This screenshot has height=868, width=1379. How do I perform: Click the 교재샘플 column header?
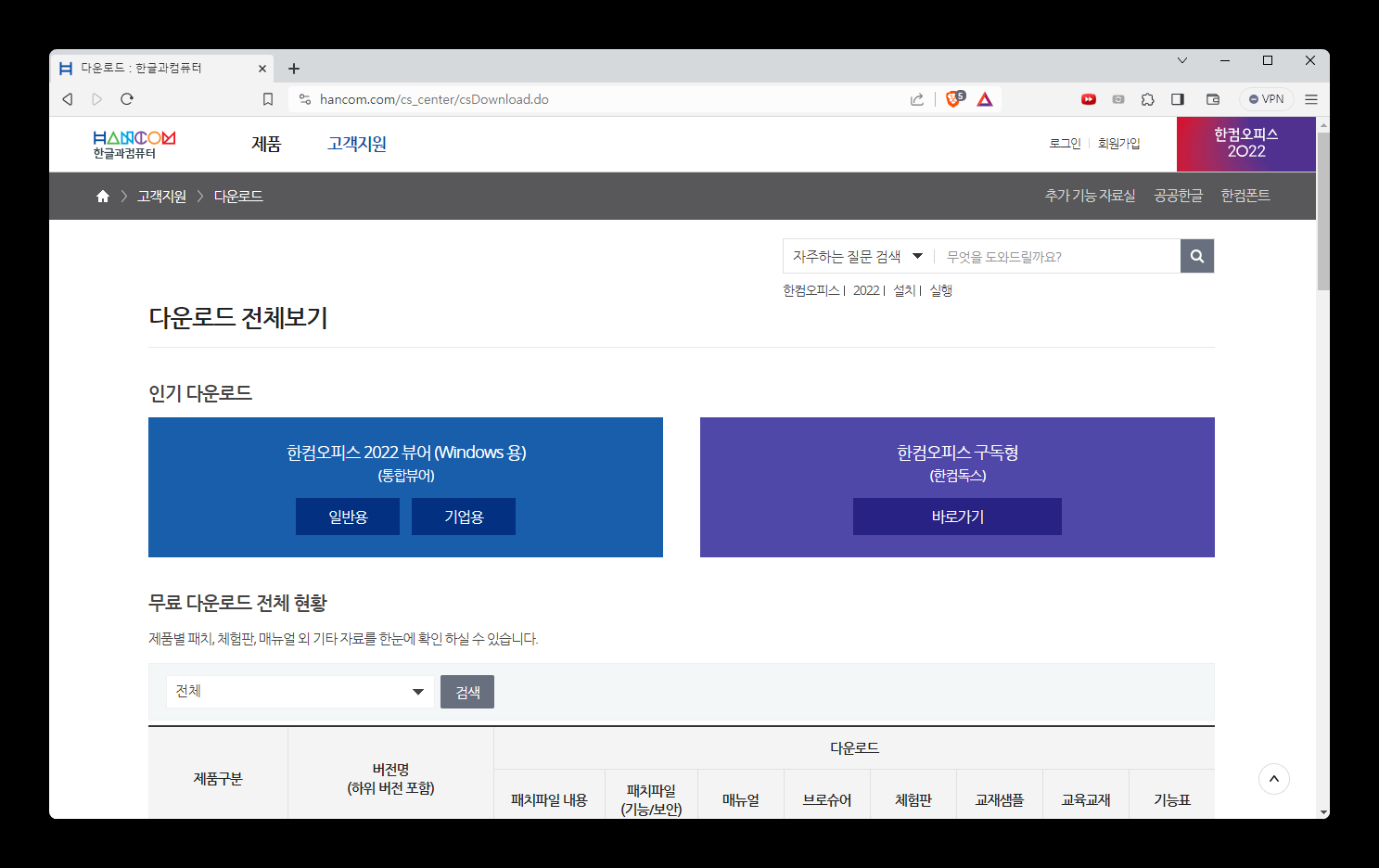1000,799
